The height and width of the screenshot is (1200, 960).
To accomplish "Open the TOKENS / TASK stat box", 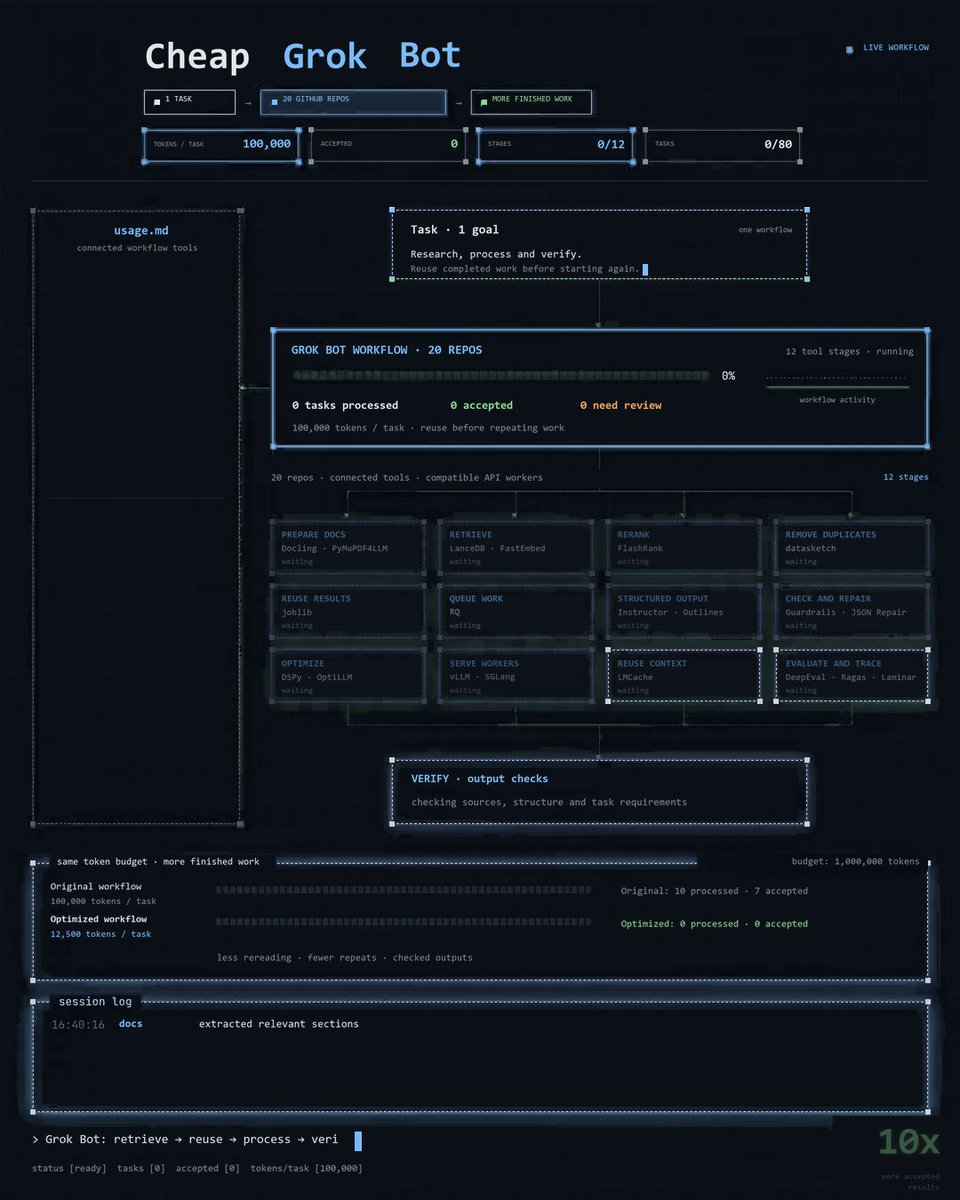I will (x=220, y=144).
